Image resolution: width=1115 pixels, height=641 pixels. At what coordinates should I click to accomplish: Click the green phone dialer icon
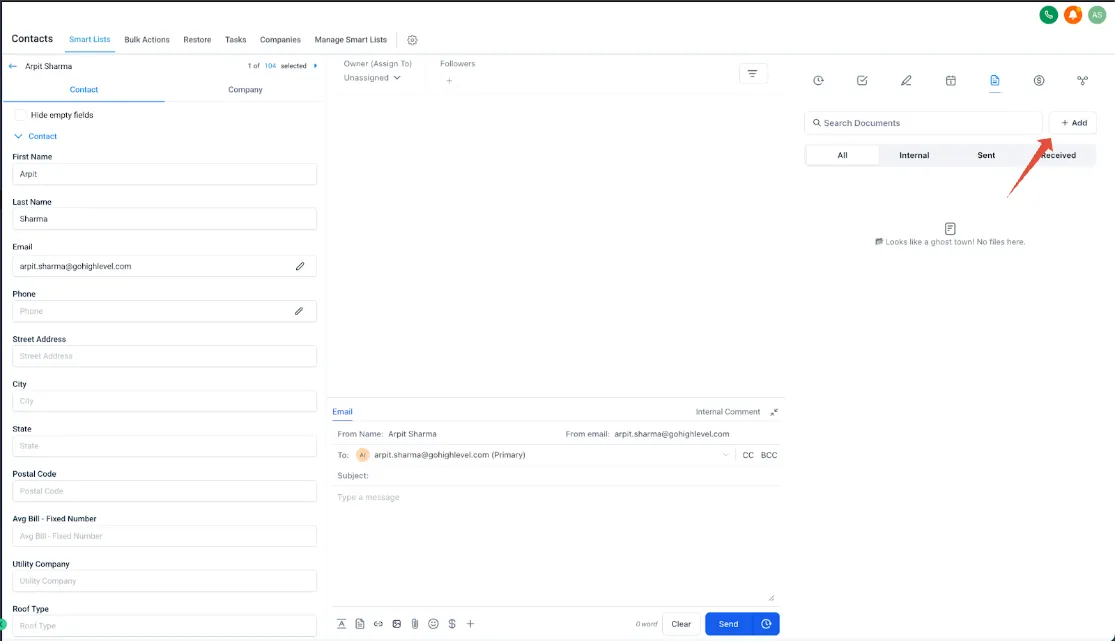click(1048, 14)
